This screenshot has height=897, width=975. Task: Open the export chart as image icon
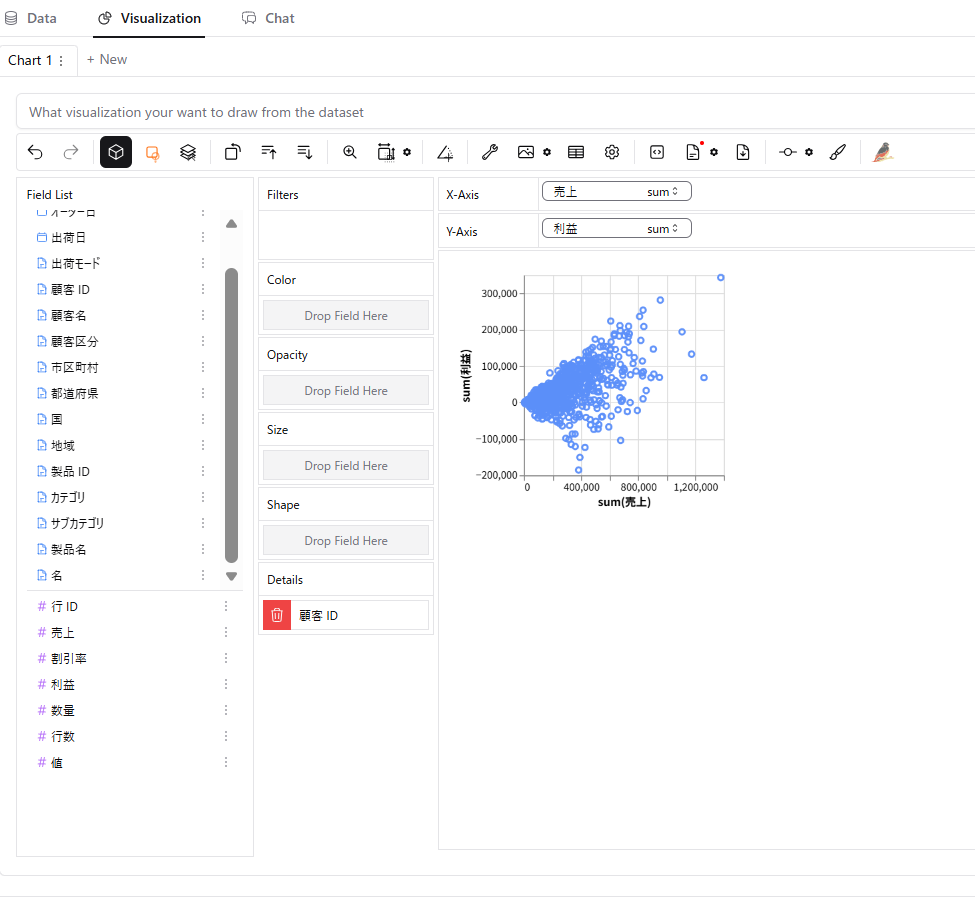tap(526, 151)
